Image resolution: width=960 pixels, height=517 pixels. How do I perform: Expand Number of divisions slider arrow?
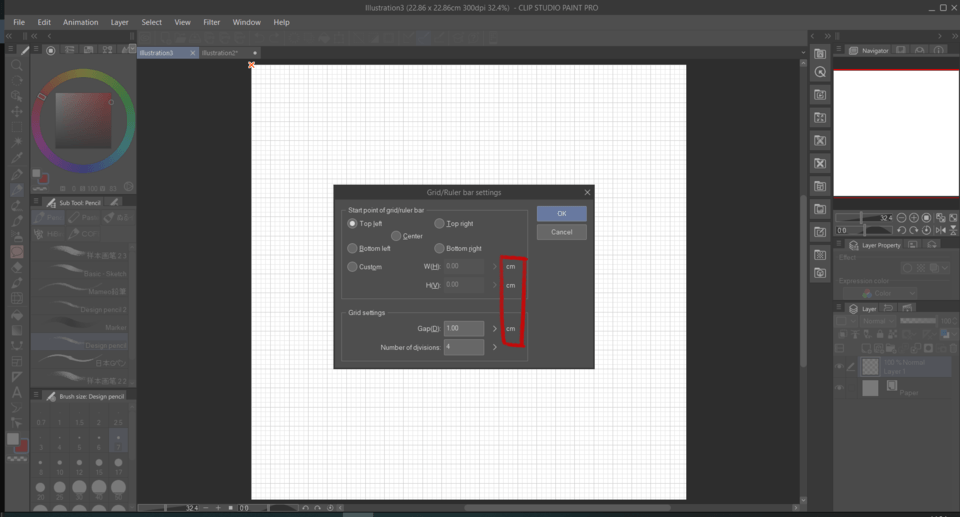(x=494, y=347)
